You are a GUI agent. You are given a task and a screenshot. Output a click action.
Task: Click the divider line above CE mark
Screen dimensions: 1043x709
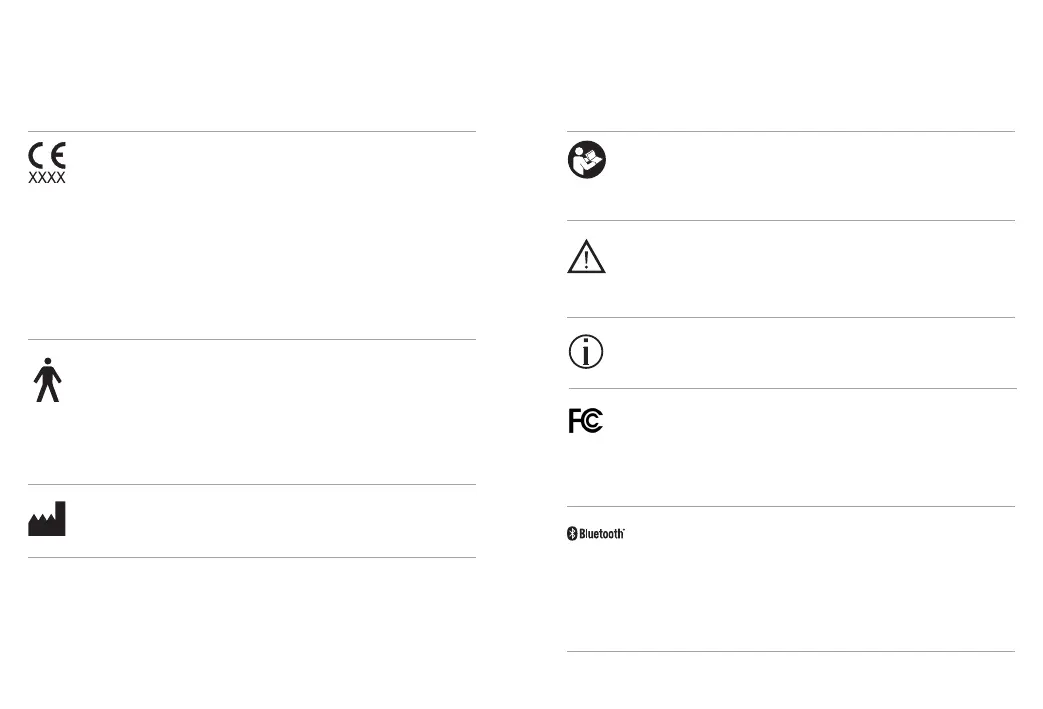point(252,132)
